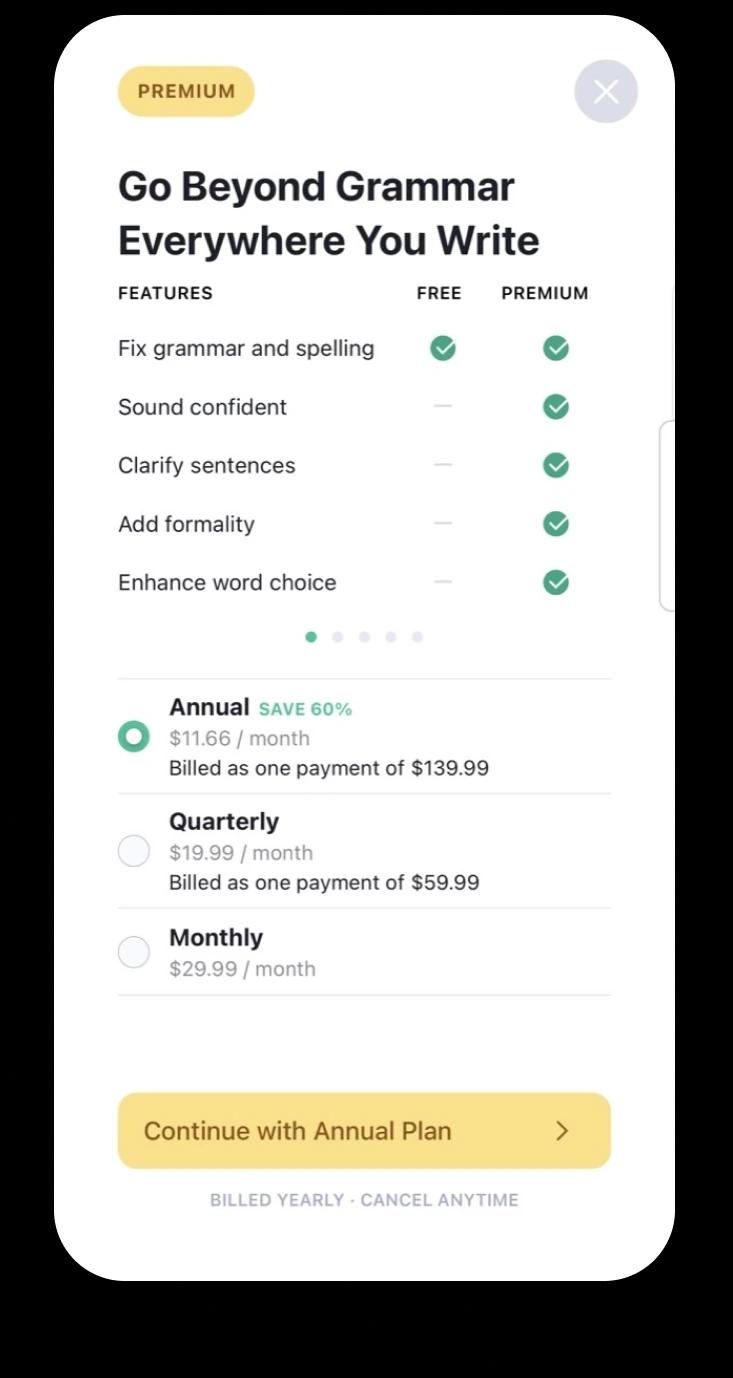733x1378 pixels.
Task: Select the Annual plan radio button
Action: click(133, 736)
